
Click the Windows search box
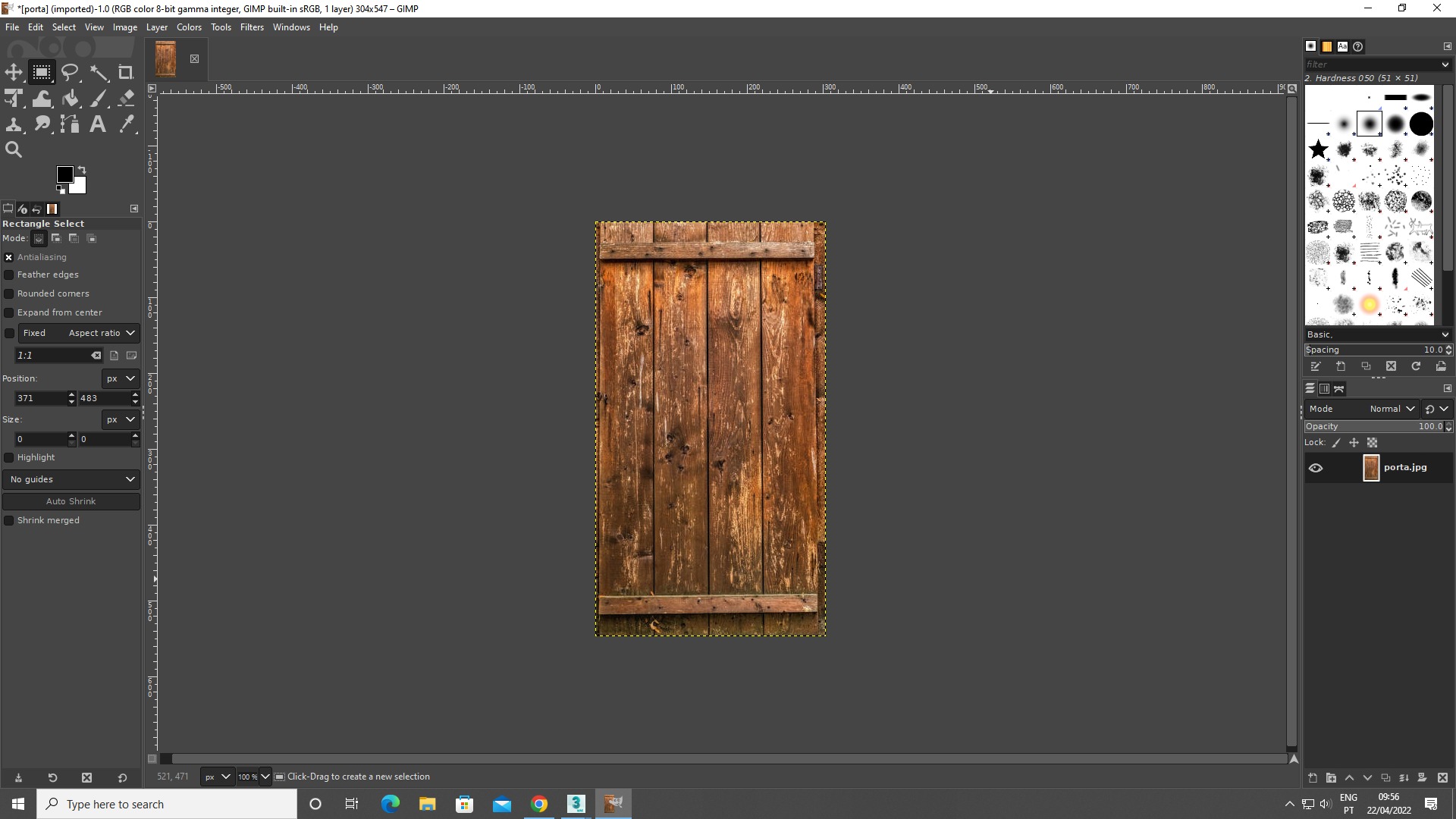[167, 804]
